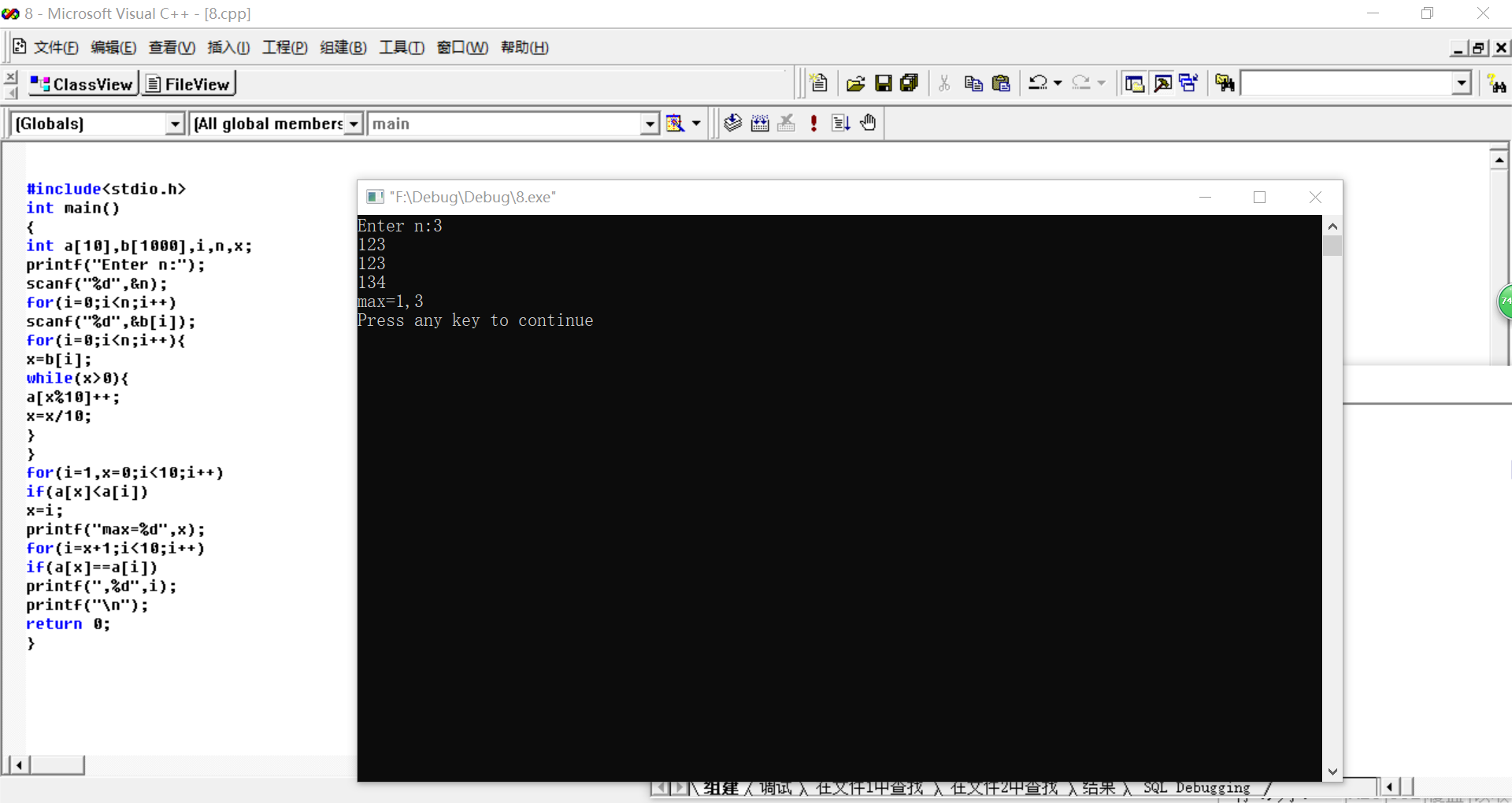Select the 调试 output tab

click(776, 788)
